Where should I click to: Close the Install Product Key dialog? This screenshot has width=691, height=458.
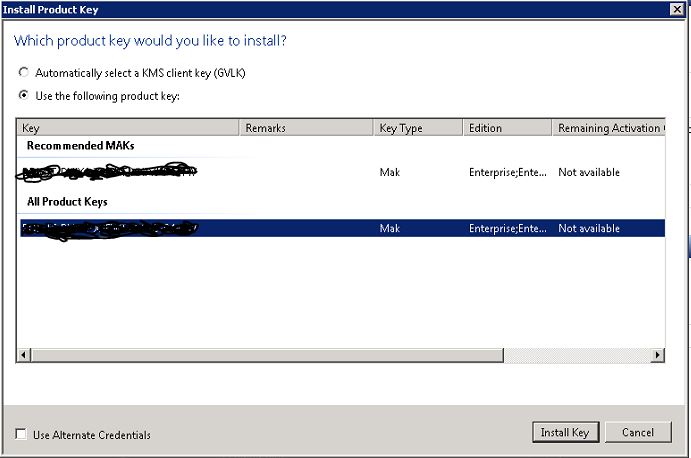[676, 8]
